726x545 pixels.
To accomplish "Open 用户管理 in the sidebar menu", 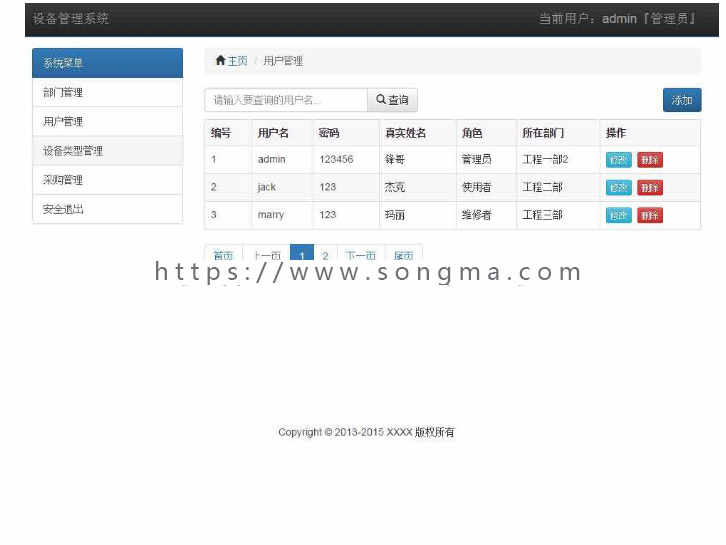I will [107, 121].
